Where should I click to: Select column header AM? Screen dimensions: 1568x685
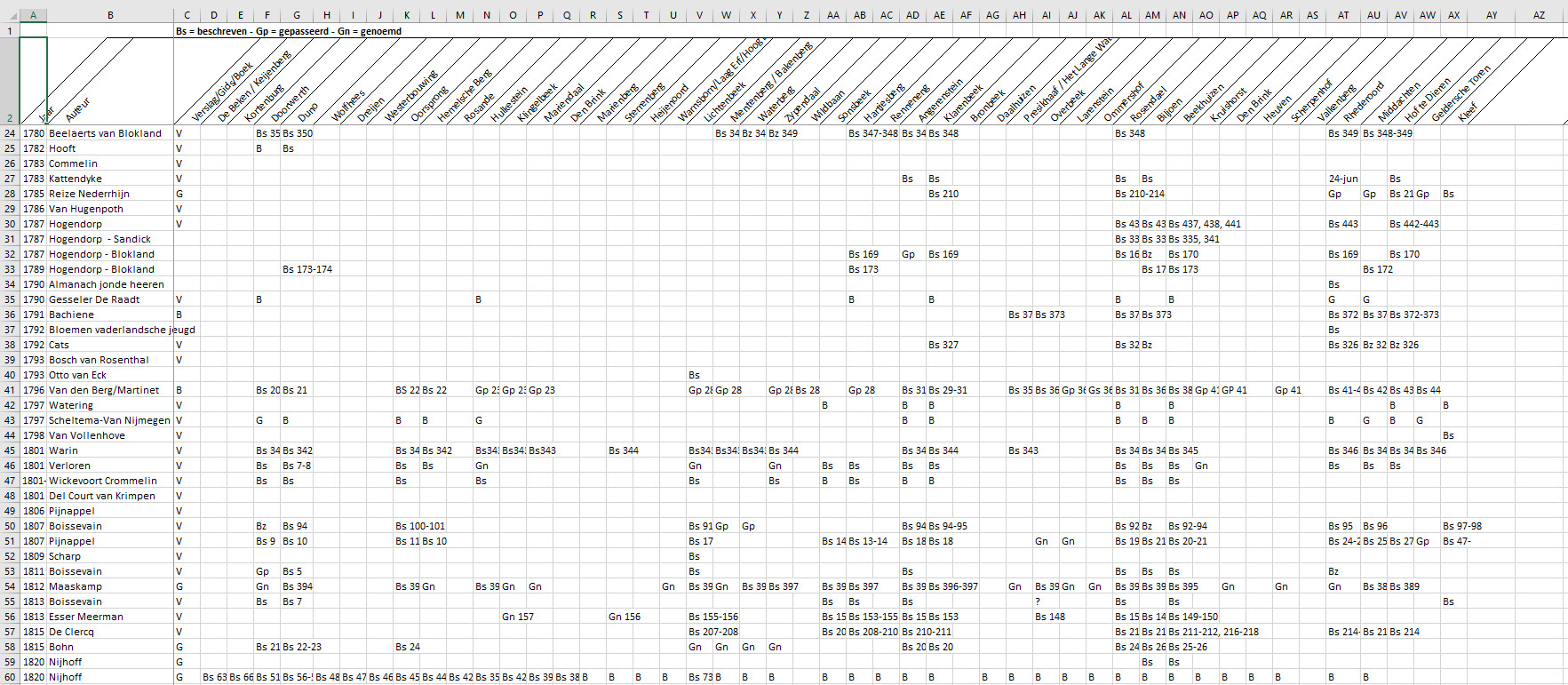point(1152,14)
